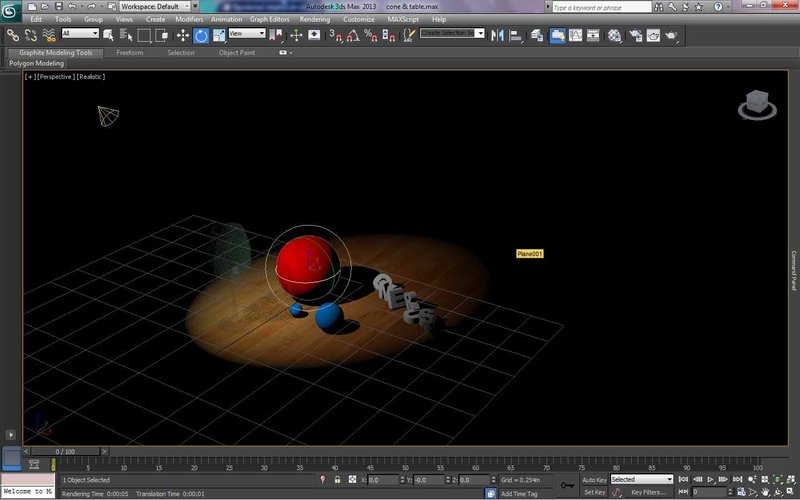The image size is (800, 500).
Task: Open the Graph Editors menu
Action: pyautogui.click(x=269, y=19)
